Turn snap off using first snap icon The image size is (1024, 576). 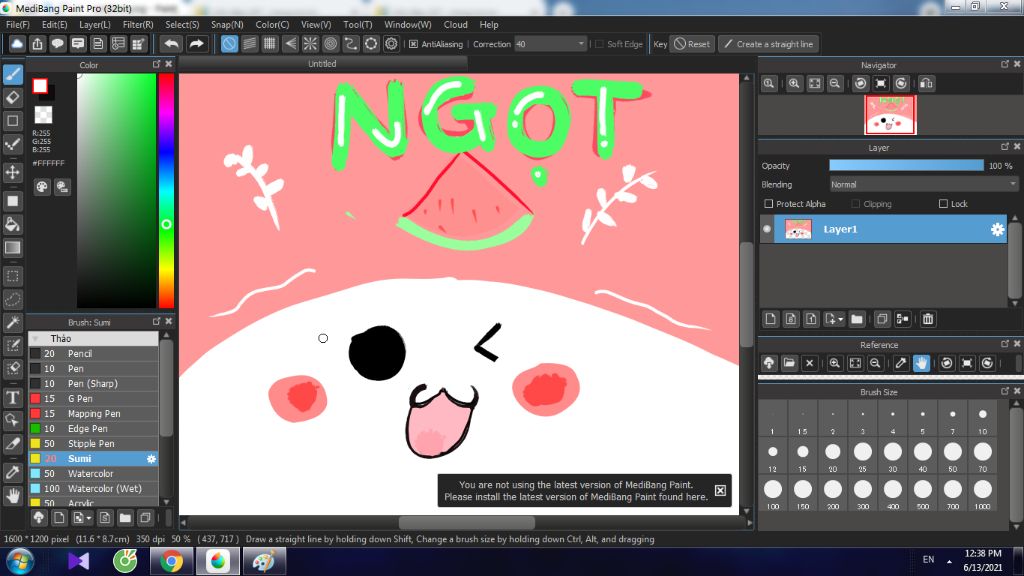pos(229,44)
